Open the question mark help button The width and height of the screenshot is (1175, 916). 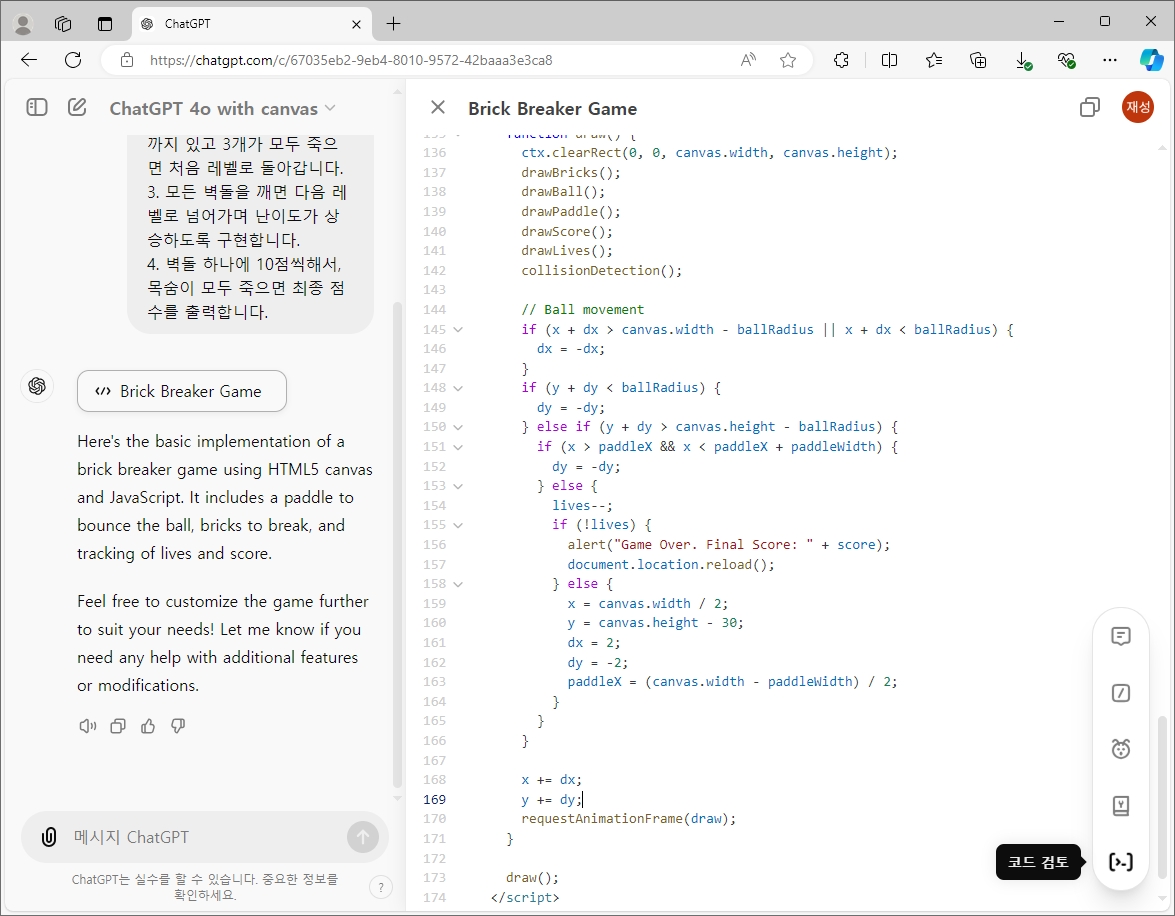(x=381, y=888)
